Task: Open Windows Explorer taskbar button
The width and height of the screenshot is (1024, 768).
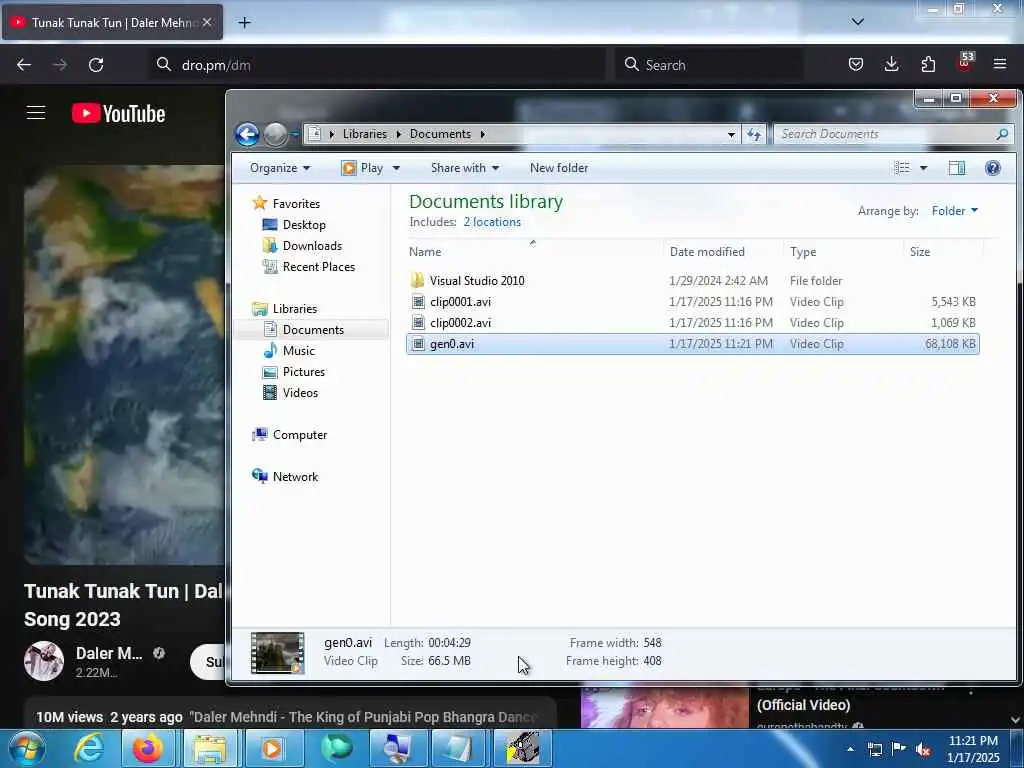Action: 209,748
